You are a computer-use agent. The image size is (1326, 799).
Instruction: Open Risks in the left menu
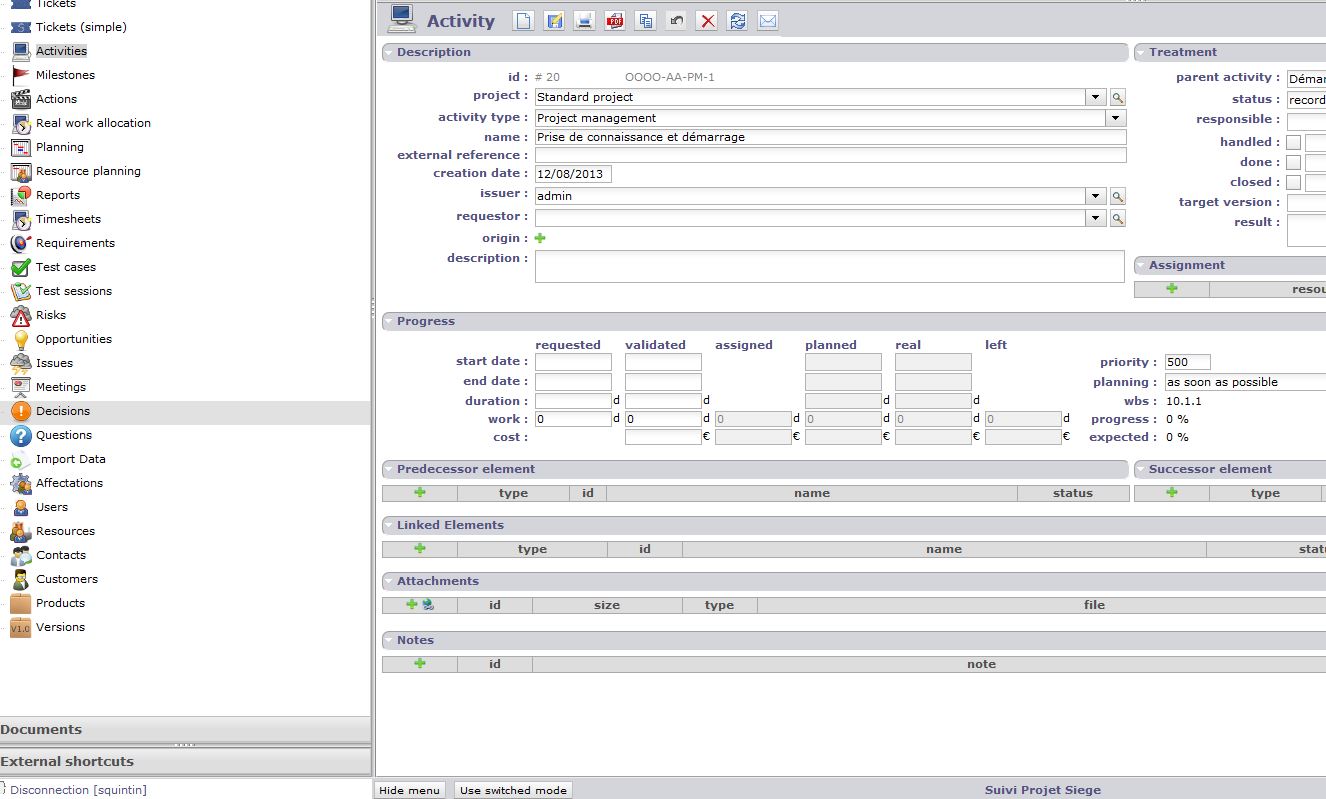(51, 315)
